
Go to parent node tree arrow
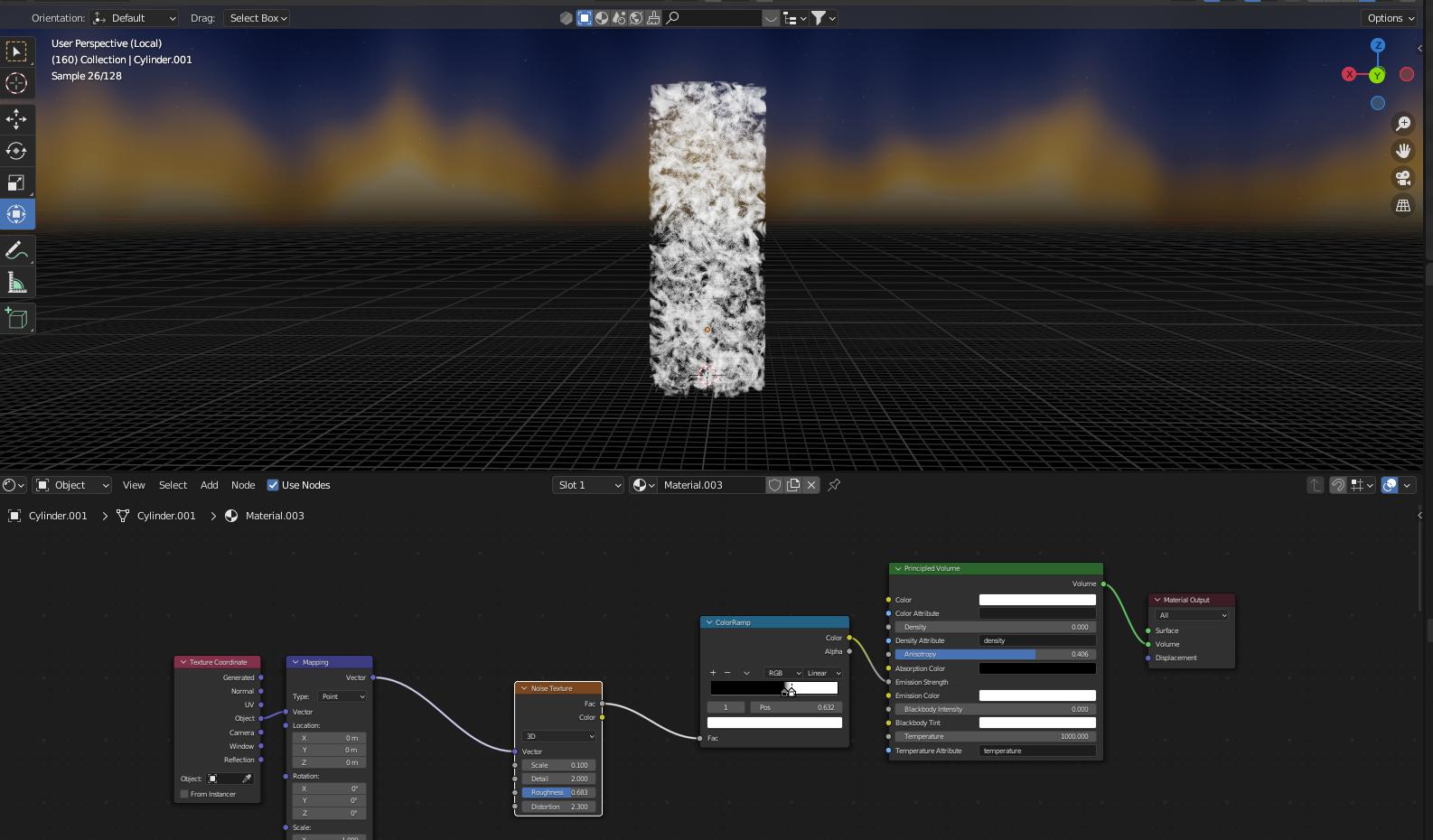click(x=1316, y=485)
